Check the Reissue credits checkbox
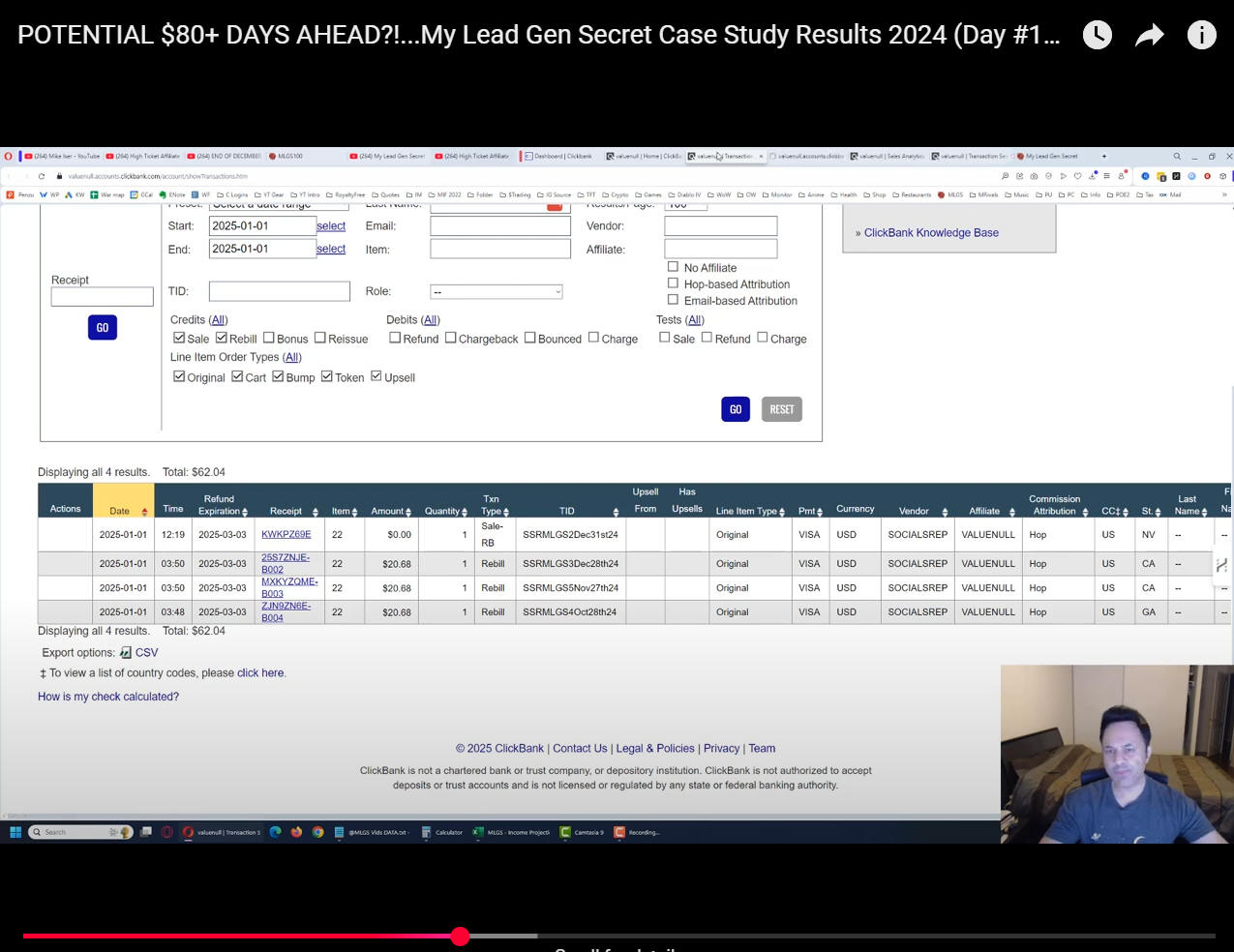Viewport: 1234px width, 952px height. [319, 338]
